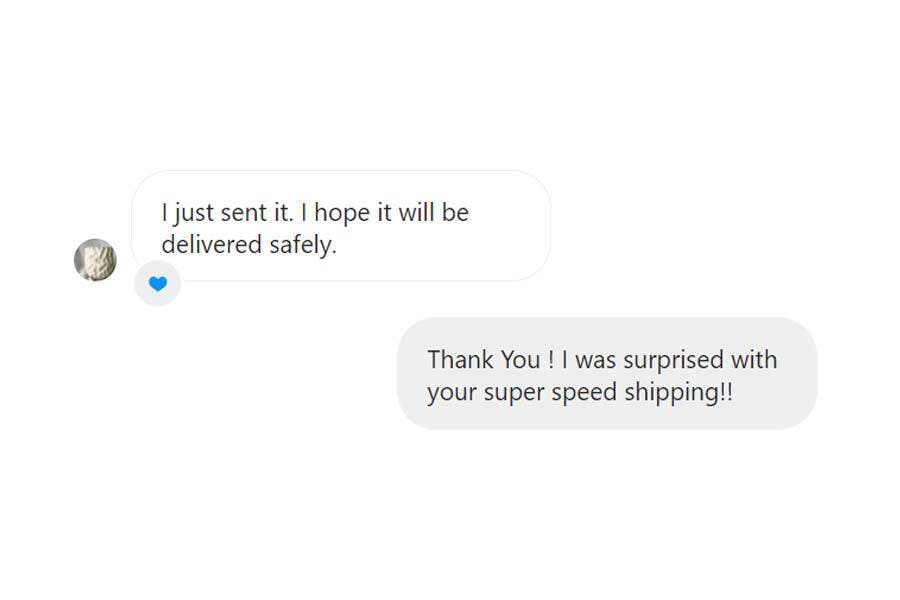
Task: Click the word "speed" in the reply
Action: coord(584,392)
